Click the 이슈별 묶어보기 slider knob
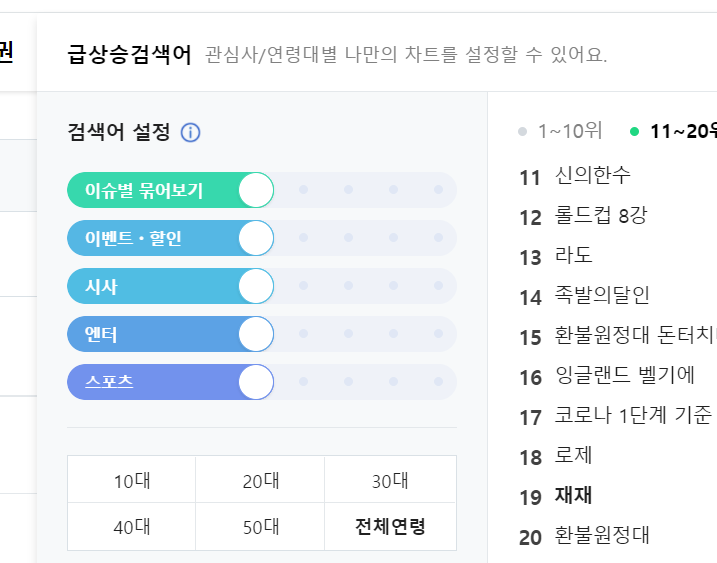This screenshot has height=563, width=717. (x=256, y=190)
